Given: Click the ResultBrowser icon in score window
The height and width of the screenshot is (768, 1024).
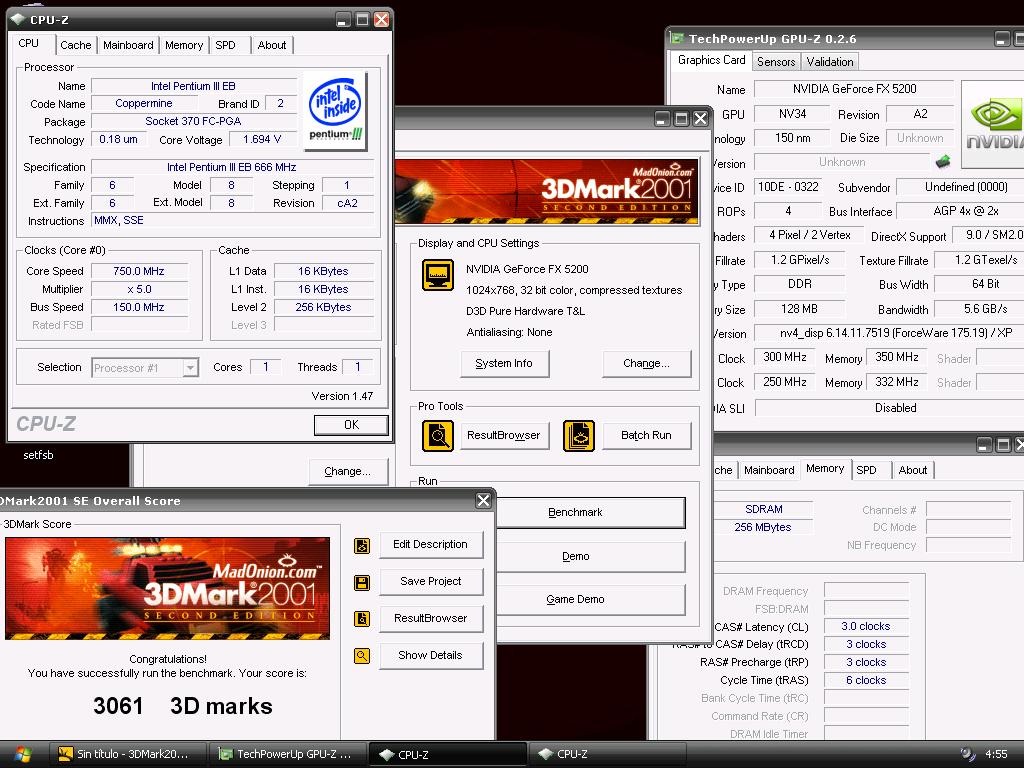Looking at the screenshot, I should [362, 618].
